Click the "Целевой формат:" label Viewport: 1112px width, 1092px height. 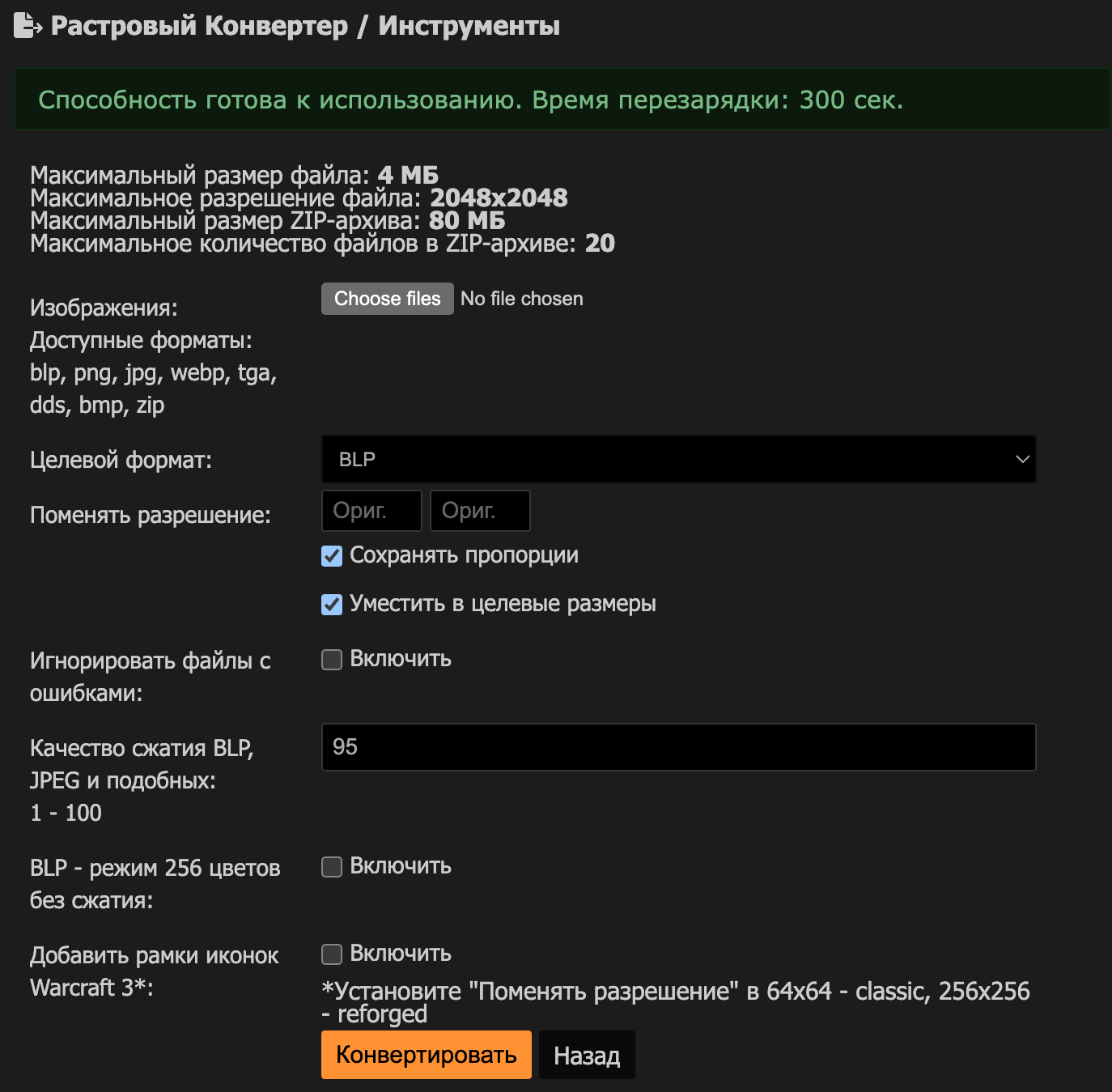(121, 460)
